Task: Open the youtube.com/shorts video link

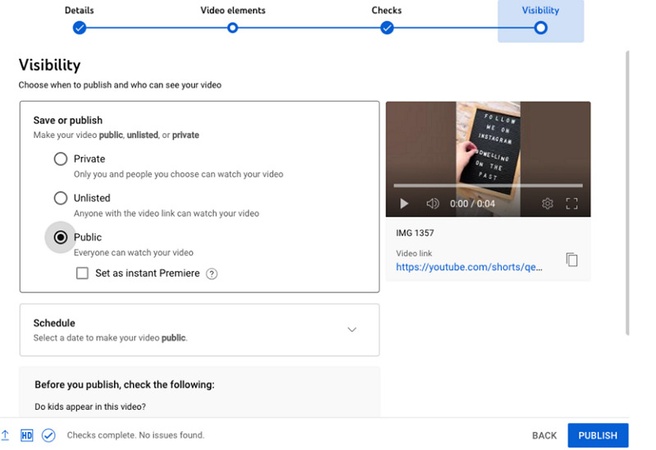Action: [x=469, y=267]
